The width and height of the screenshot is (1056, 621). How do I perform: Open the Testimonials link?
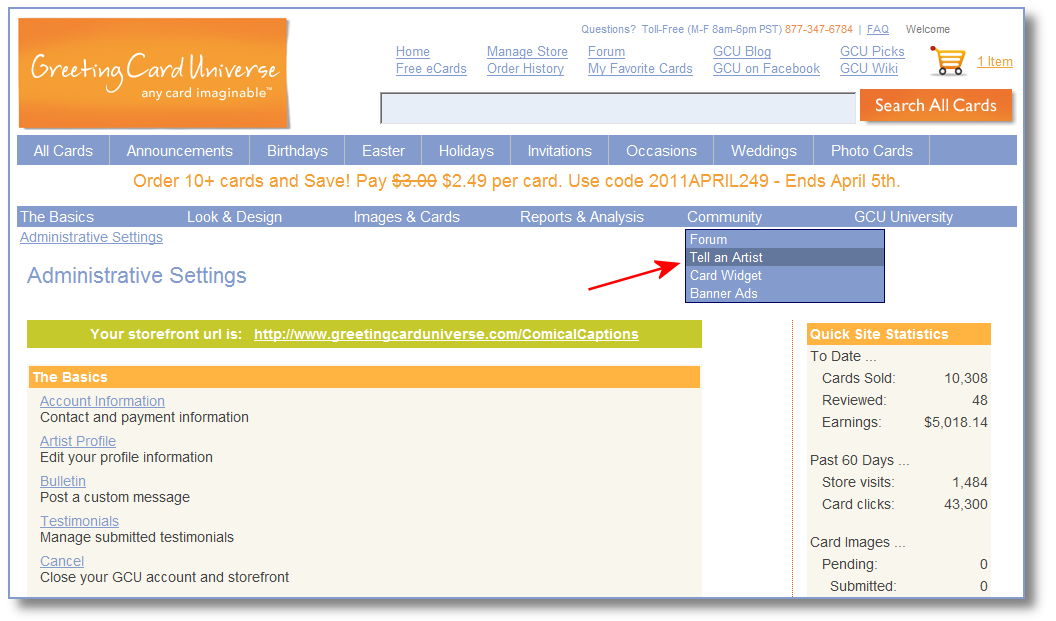click(x=79, y=521)
